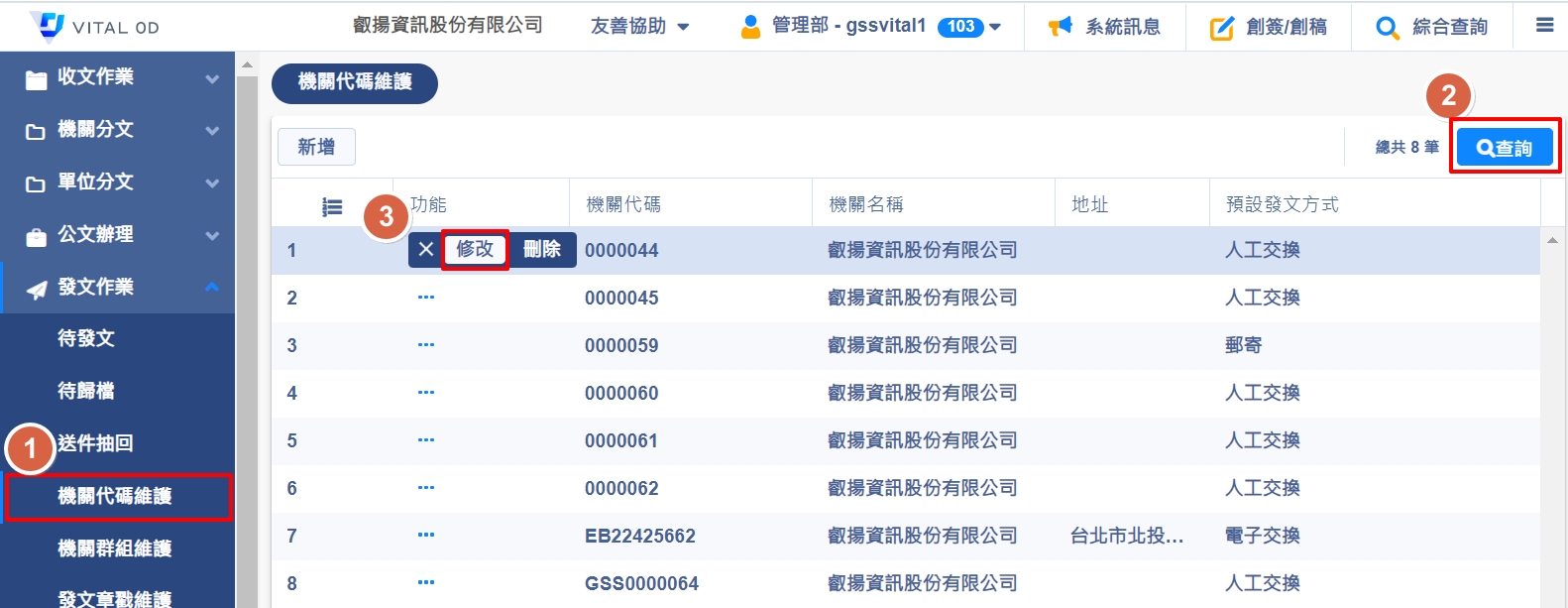Screen dimensions: 1568x608
Task: Click the sidebar scrollbar up arrow
Action: click(x=247, y=64)
